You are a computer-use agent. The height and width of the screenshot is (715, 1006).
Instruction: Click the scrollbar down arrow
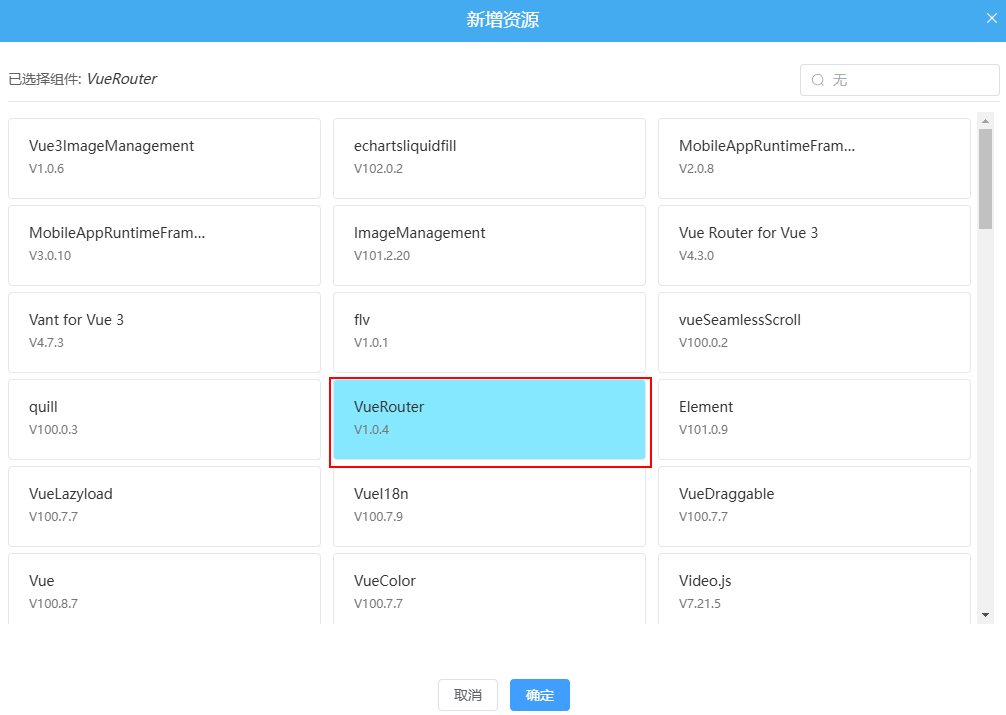[x=985, y=615]
